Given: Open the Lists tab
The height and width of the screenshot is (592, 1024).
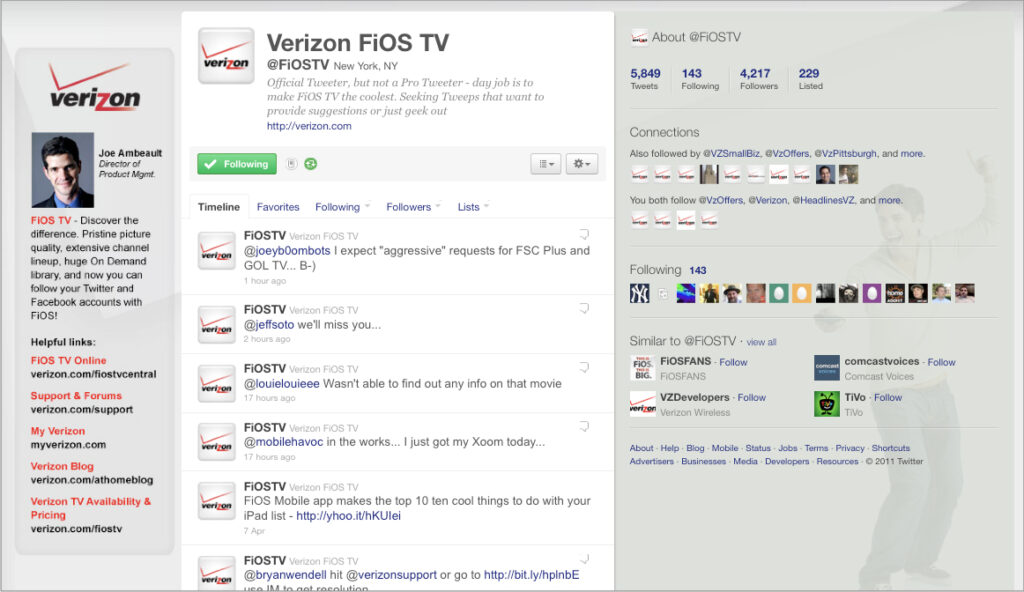Looking at the screenshot, I should [x=468, y=206].
